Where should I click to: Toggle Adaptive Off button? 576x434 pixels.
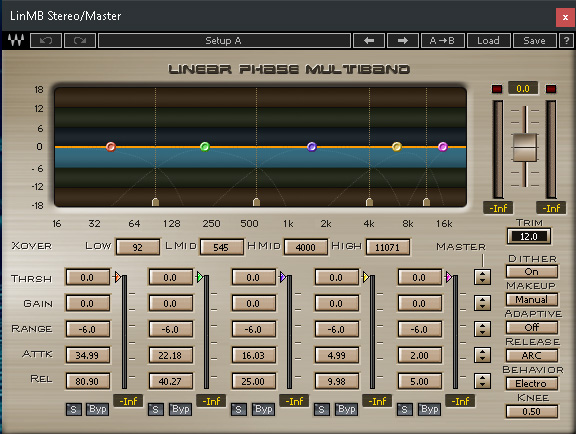click(x=532, y=327)
